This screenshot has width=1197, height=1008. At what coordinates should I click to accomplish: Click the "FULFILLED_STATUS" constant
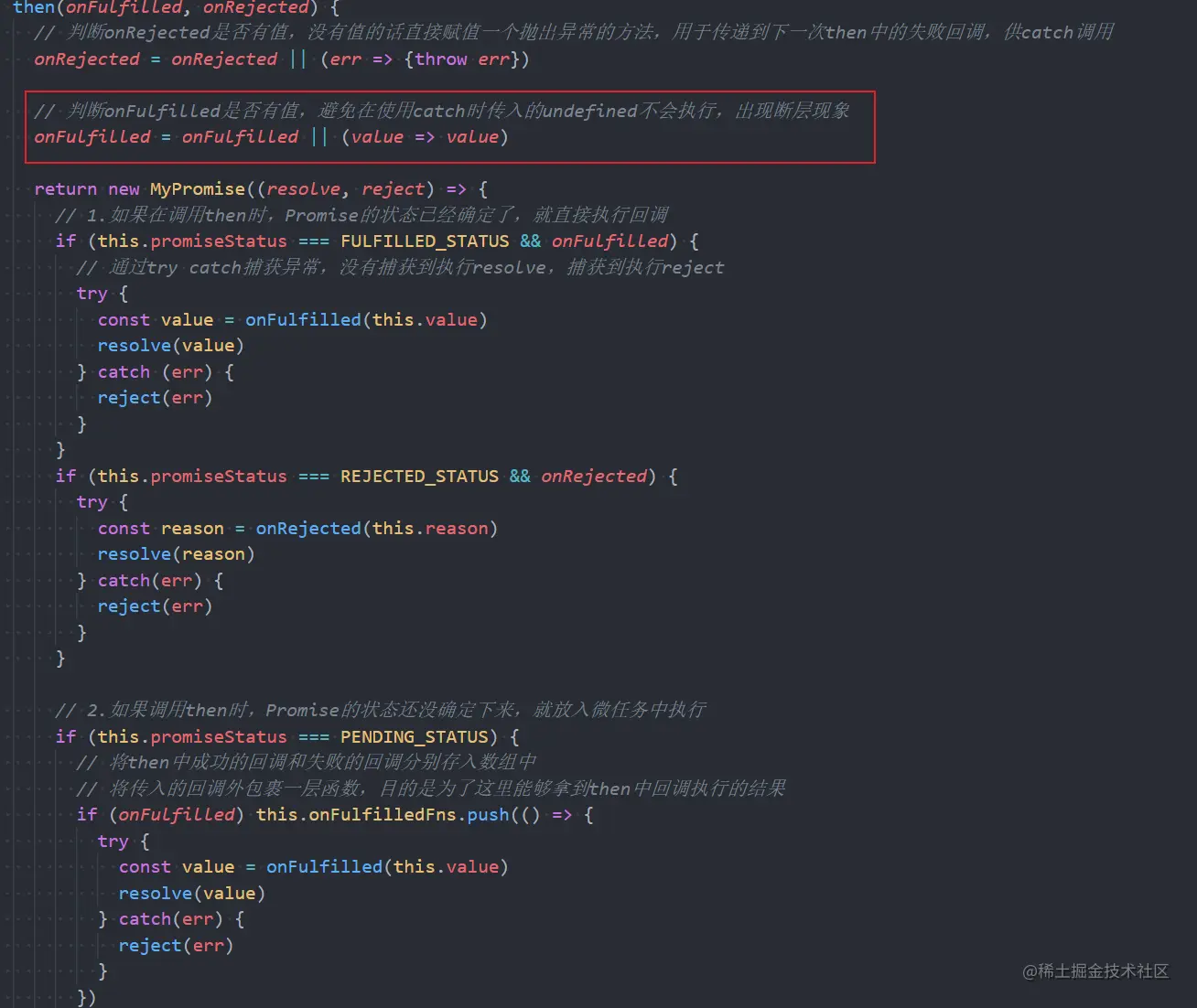tap(425, 241)
